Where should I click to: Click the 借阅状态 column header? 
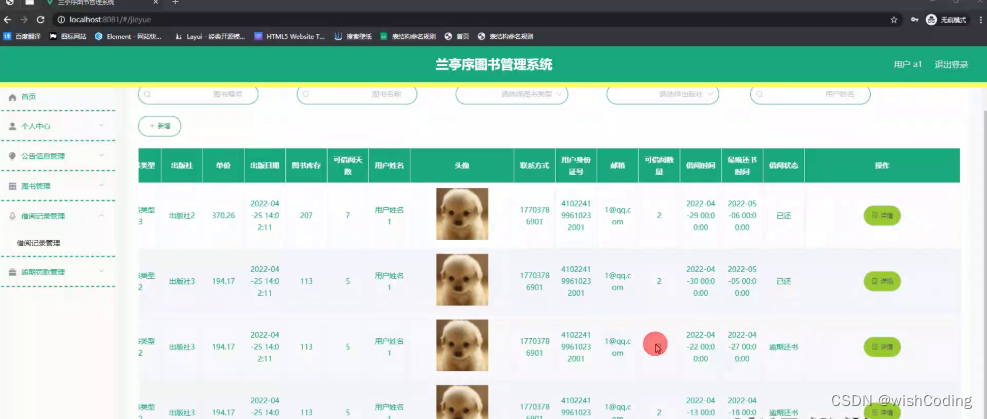point(784,166)
